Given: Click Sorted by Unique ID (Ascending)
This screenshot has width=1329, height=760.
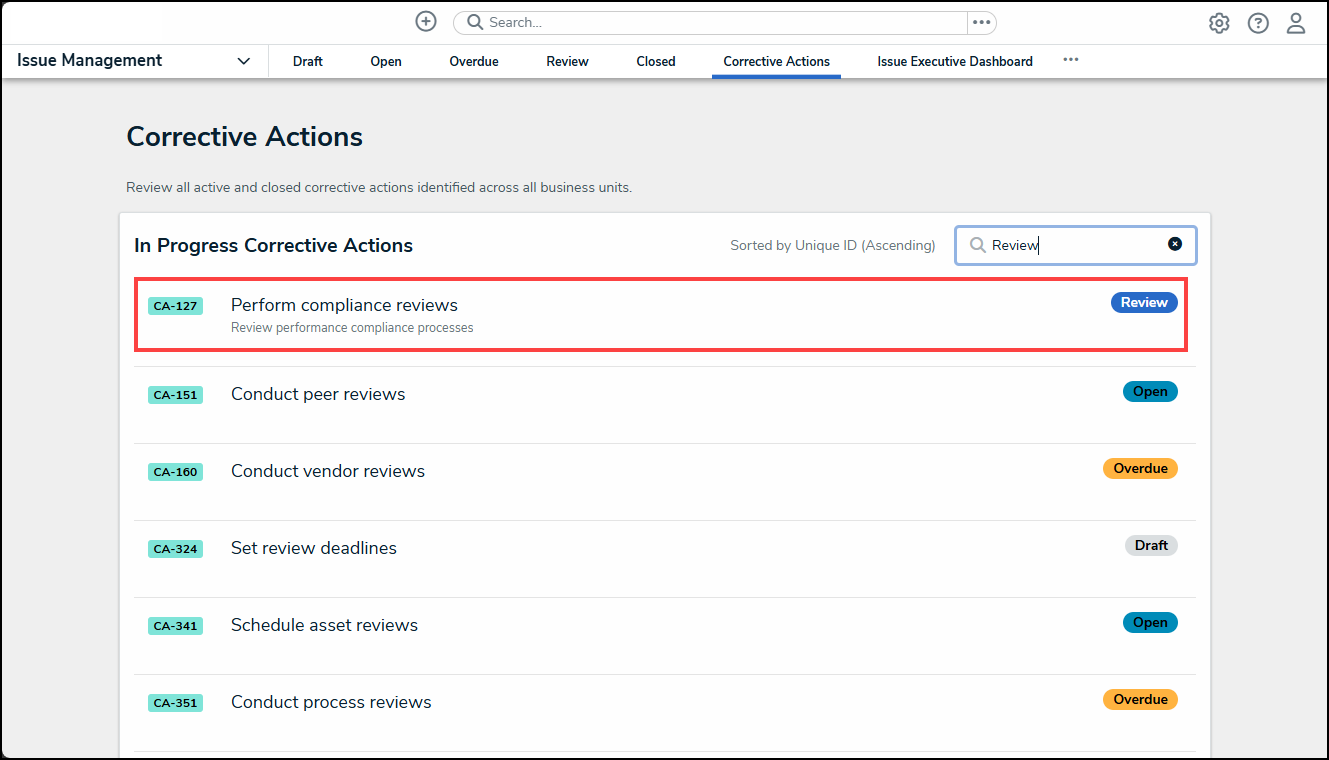Looking at the screenshot, I should tap(832, 245).
